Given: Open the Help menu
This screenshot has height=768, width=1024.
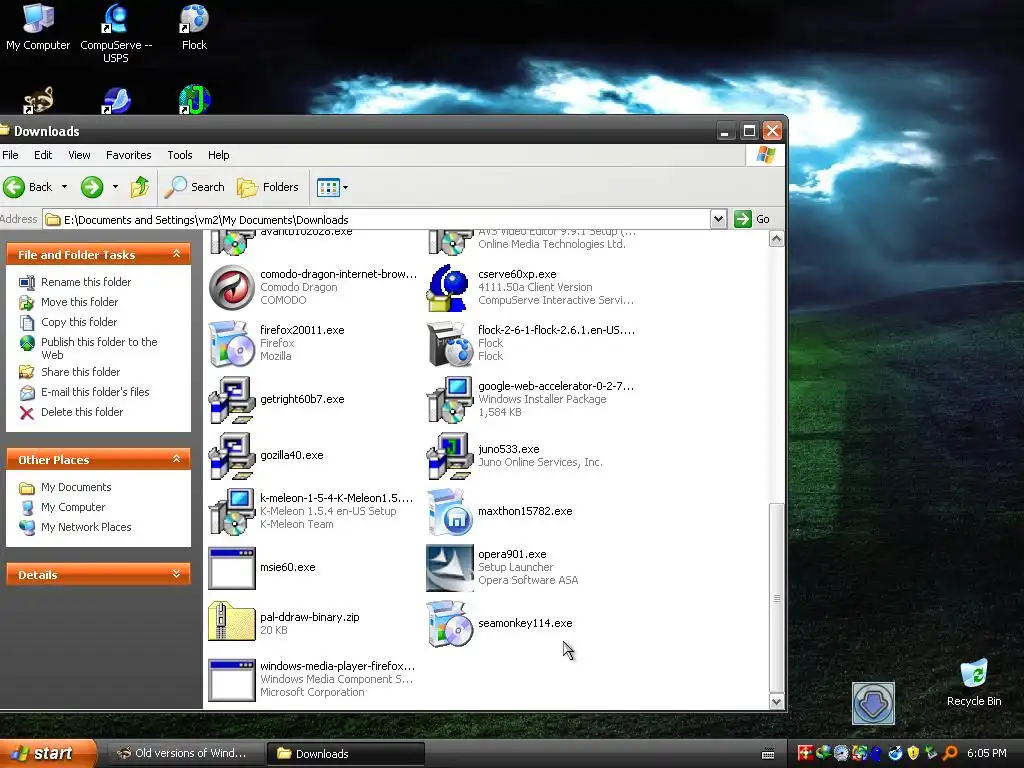Looking at the screenshot, I should [219, 155].
